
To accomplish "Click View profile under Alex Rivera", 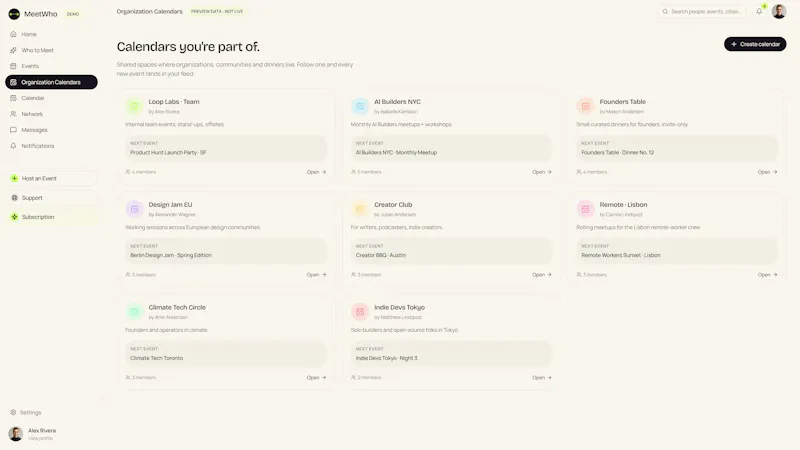I will tap(40, 438).
